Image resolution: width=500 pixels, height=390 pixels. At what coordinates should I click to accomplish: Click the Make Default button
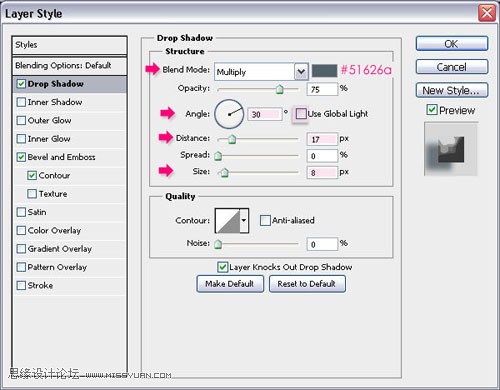tap(230, 284)
